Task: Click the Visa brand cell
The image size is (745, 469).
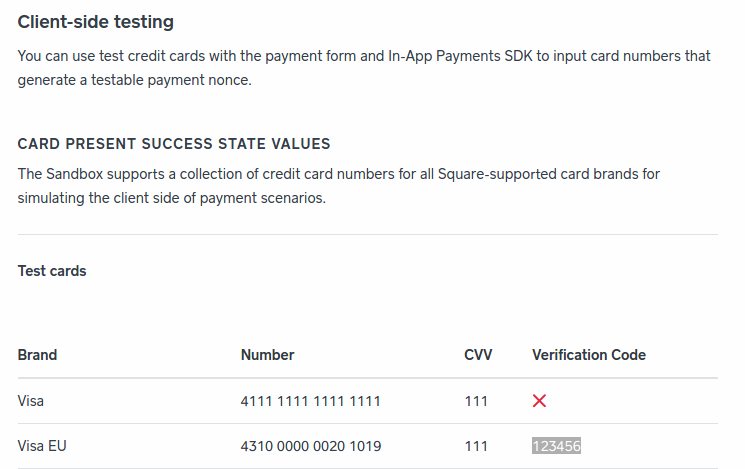Action: point(31,401)
